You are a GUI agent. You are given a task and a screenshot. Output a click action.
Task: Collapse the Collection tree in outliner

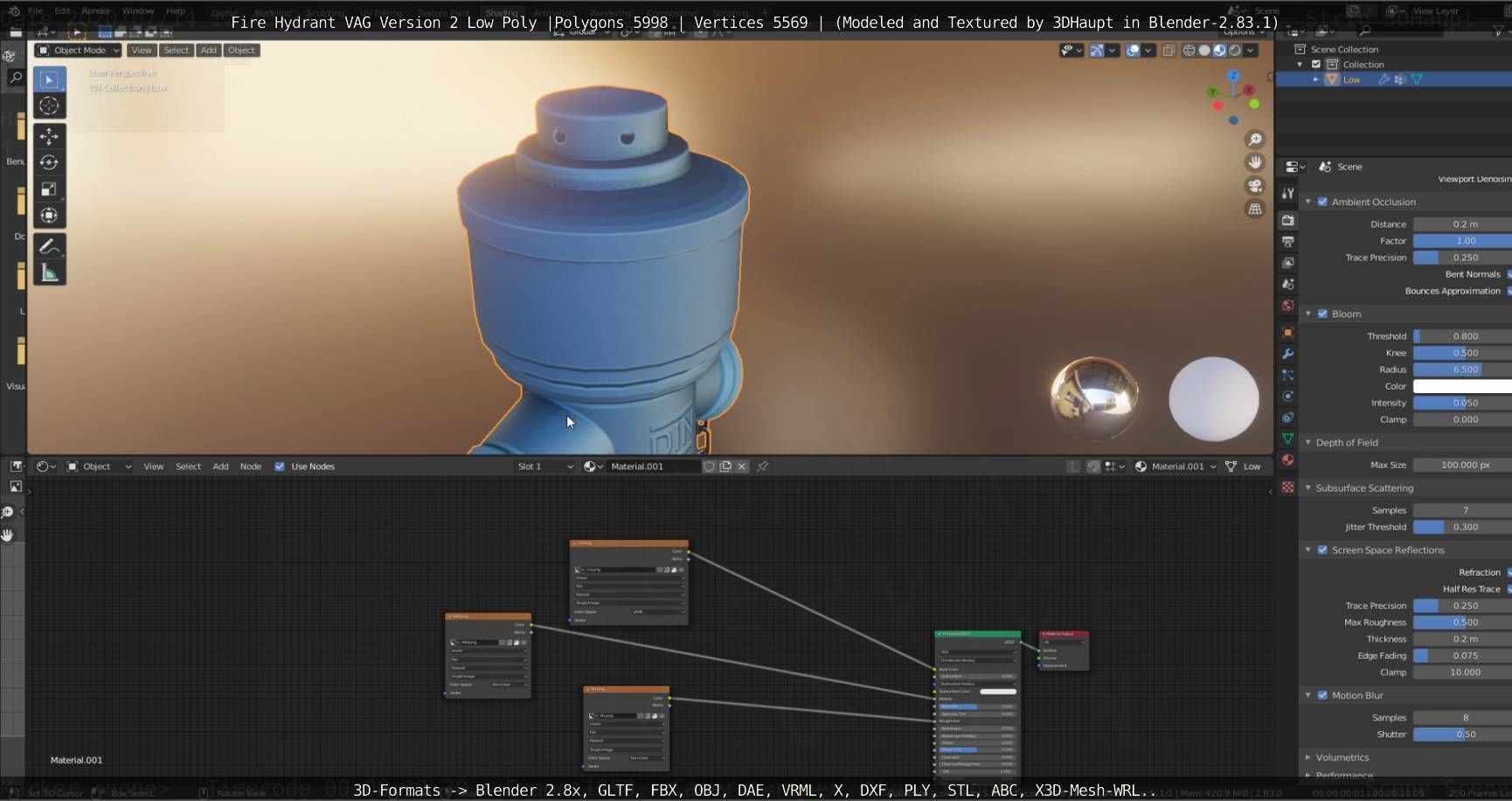pos(1300,65)
